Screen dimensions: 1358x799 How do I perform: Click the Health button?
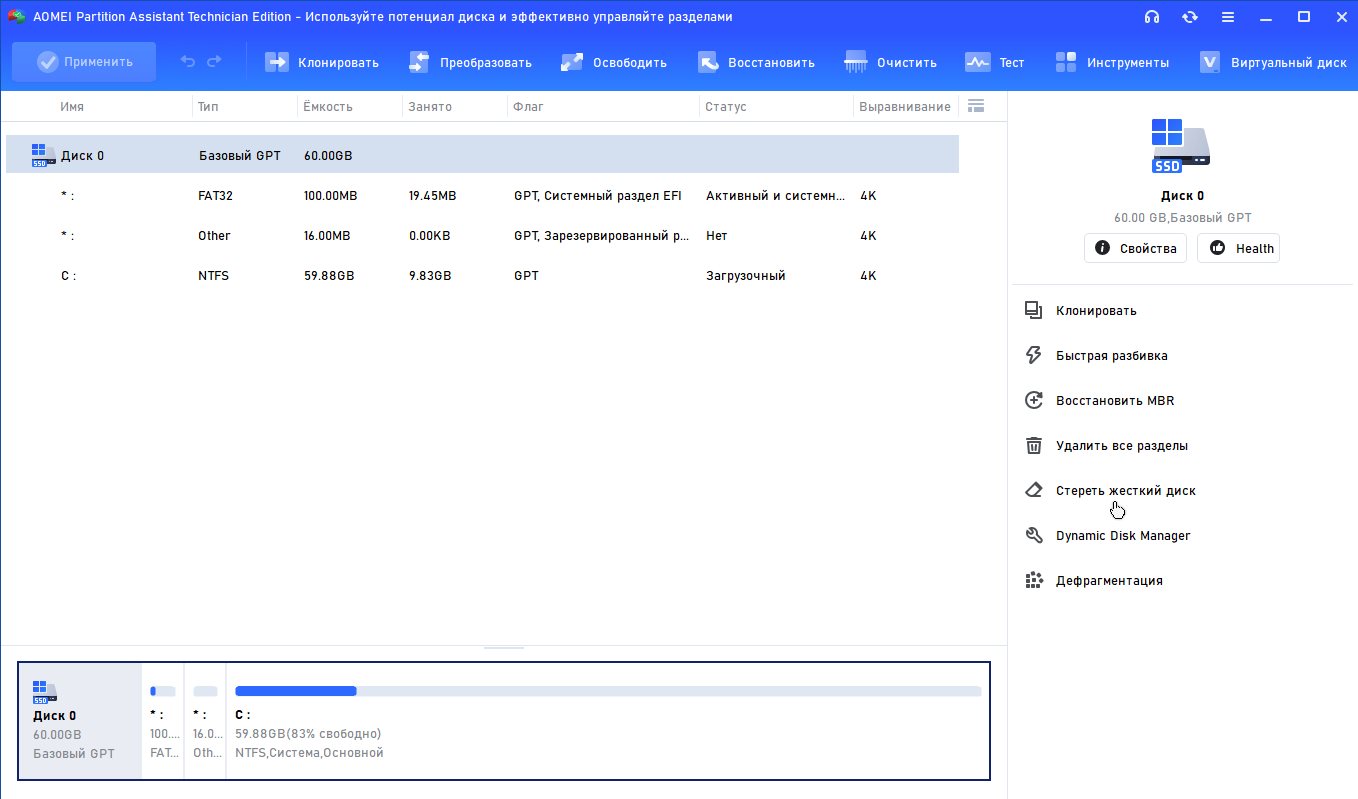1238,248
